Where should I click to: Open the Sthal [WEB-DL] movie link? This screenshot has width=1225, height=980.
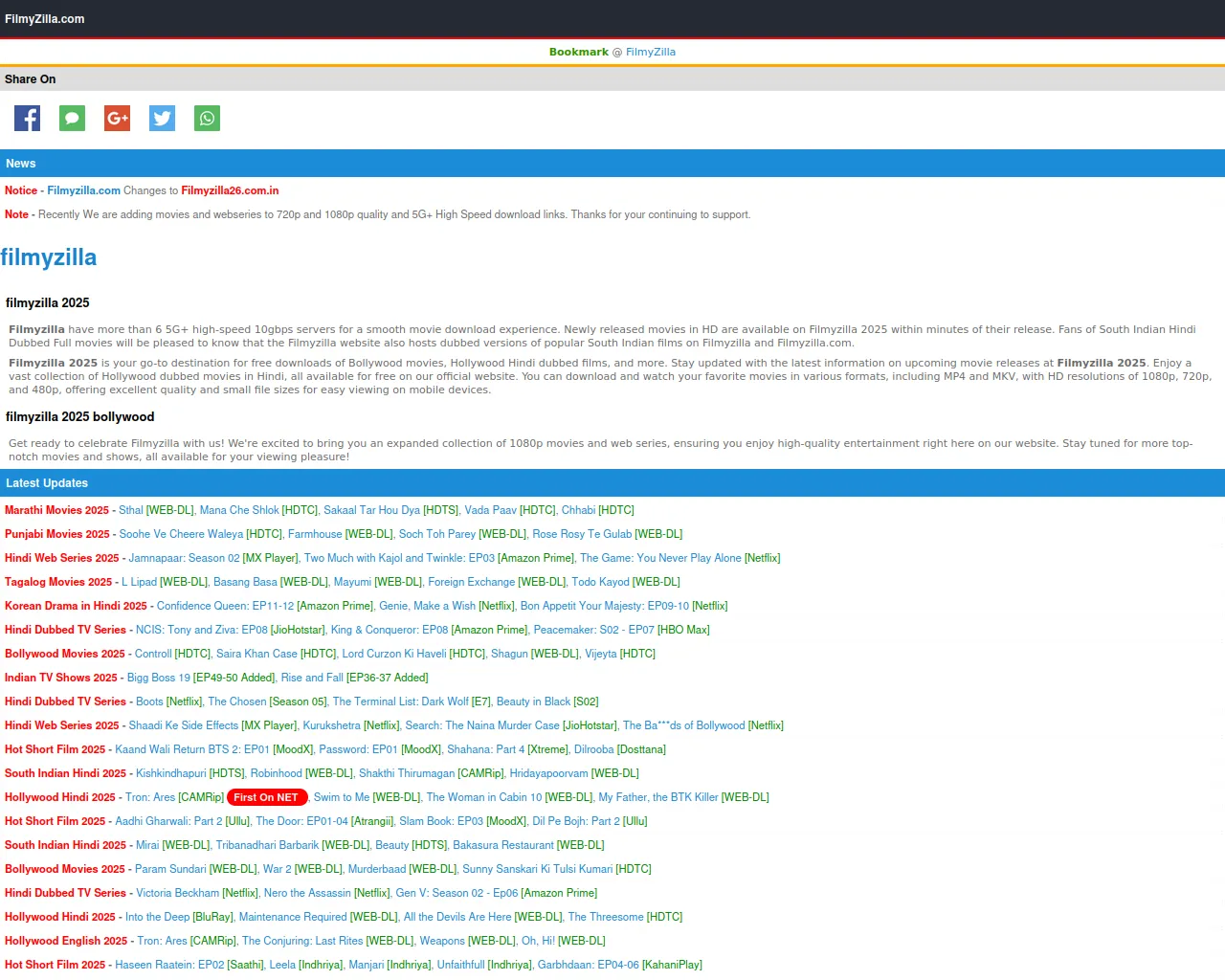156,510
